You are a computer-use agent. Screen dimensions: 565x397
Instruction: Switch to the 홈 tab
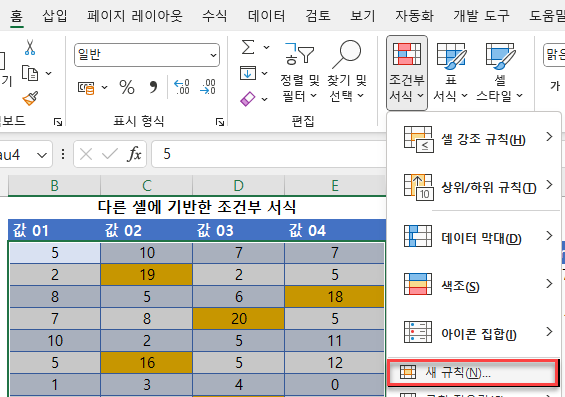(x=16, y=16)
